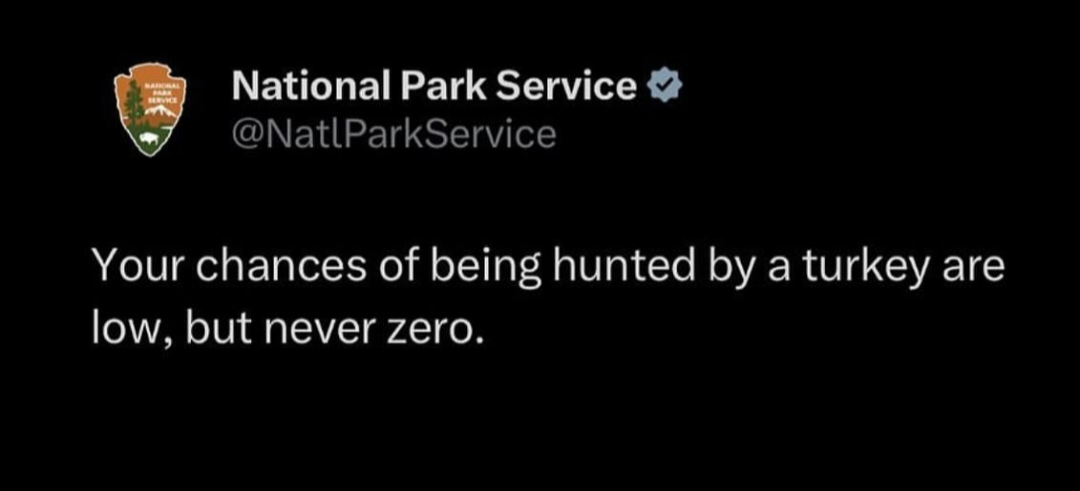Click the bison in the arrowhead logo
This screenshot has width=1080, height=491.
tap(147, 138)
